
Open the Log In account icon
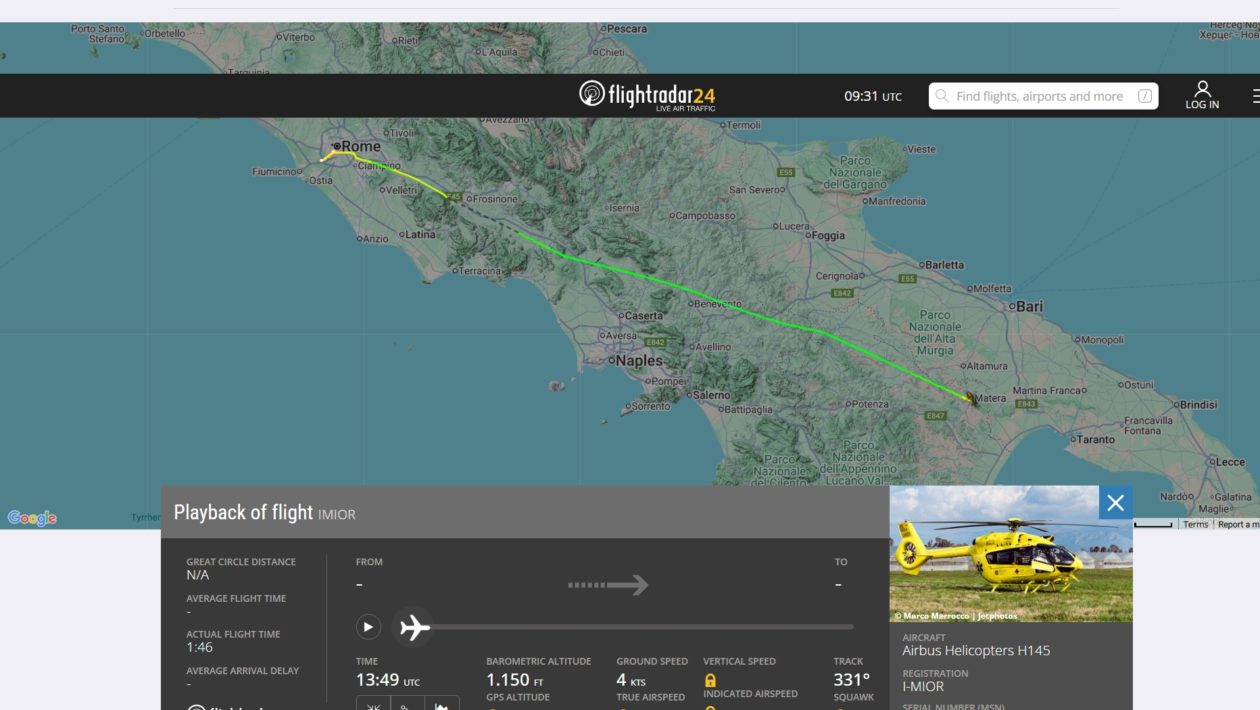pyautogui.click(x=1202, y=95)
